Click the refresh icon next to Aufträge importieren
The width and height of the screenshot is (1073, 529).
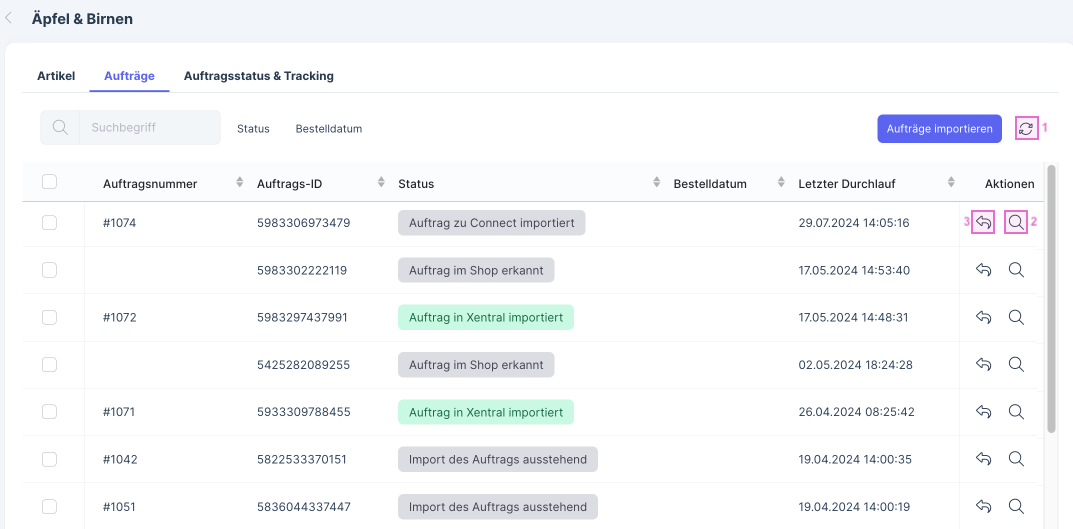1026,128
